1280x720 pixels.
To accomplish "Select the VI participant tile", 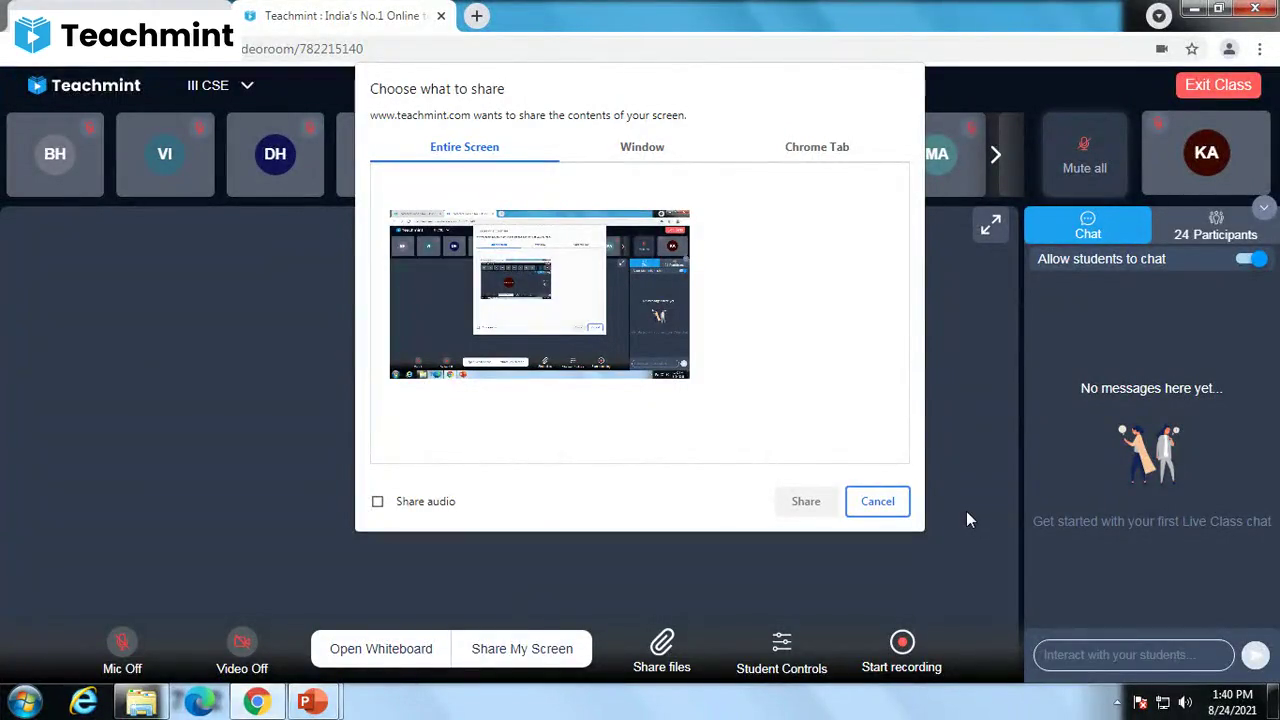I will click(x=165, y=154).
